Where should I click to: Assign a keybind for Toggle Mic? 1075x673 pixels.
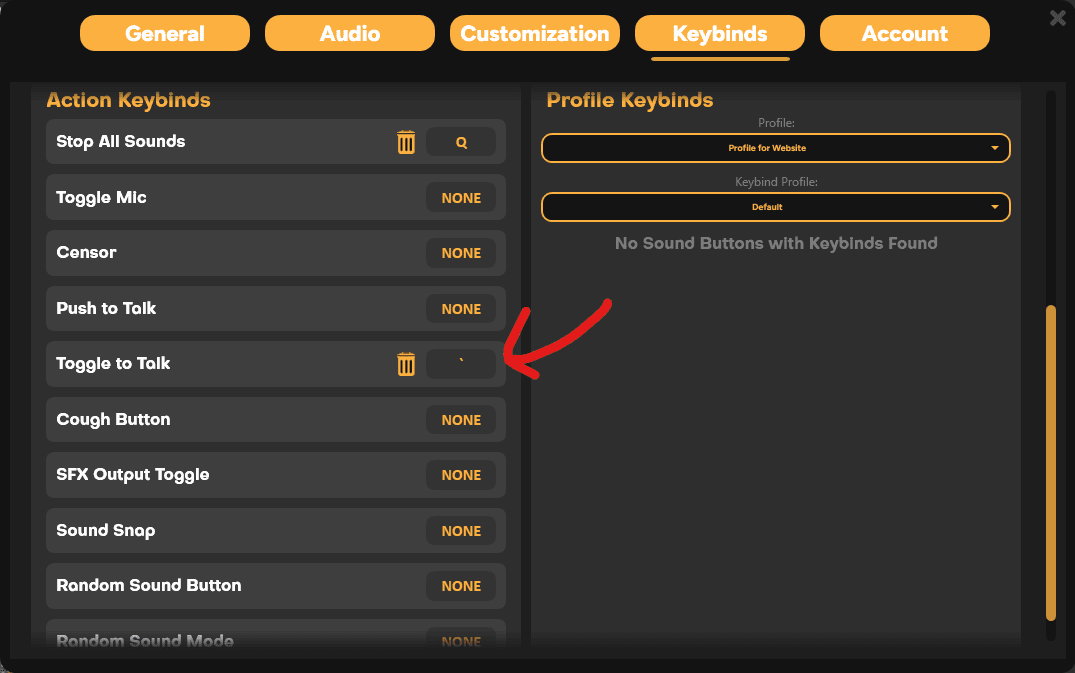(461, 197)
